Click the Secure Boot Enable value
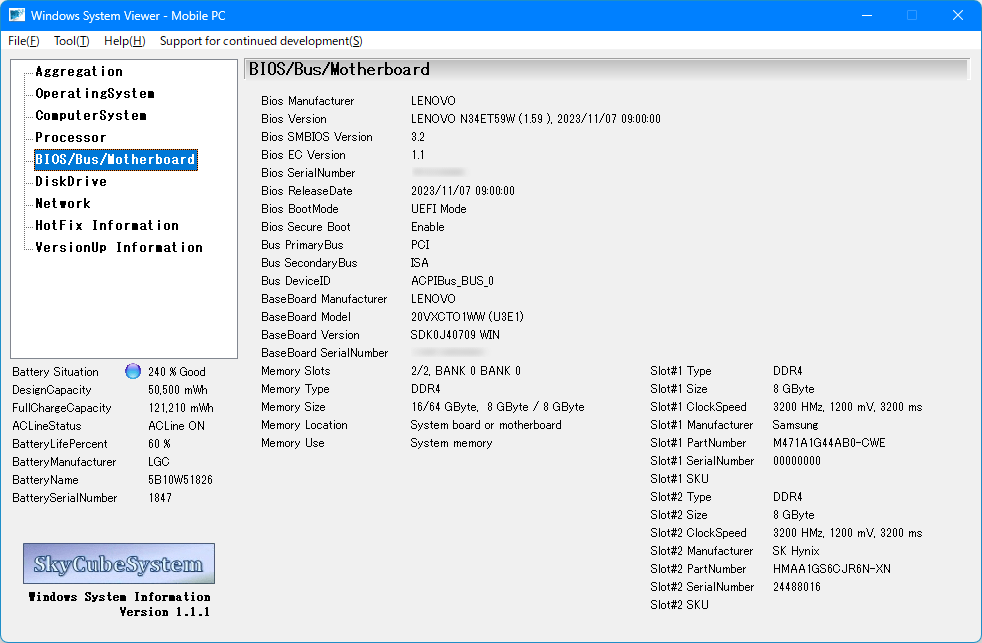Viewport: 982px width, 643px height. click(x=428, y=227)
